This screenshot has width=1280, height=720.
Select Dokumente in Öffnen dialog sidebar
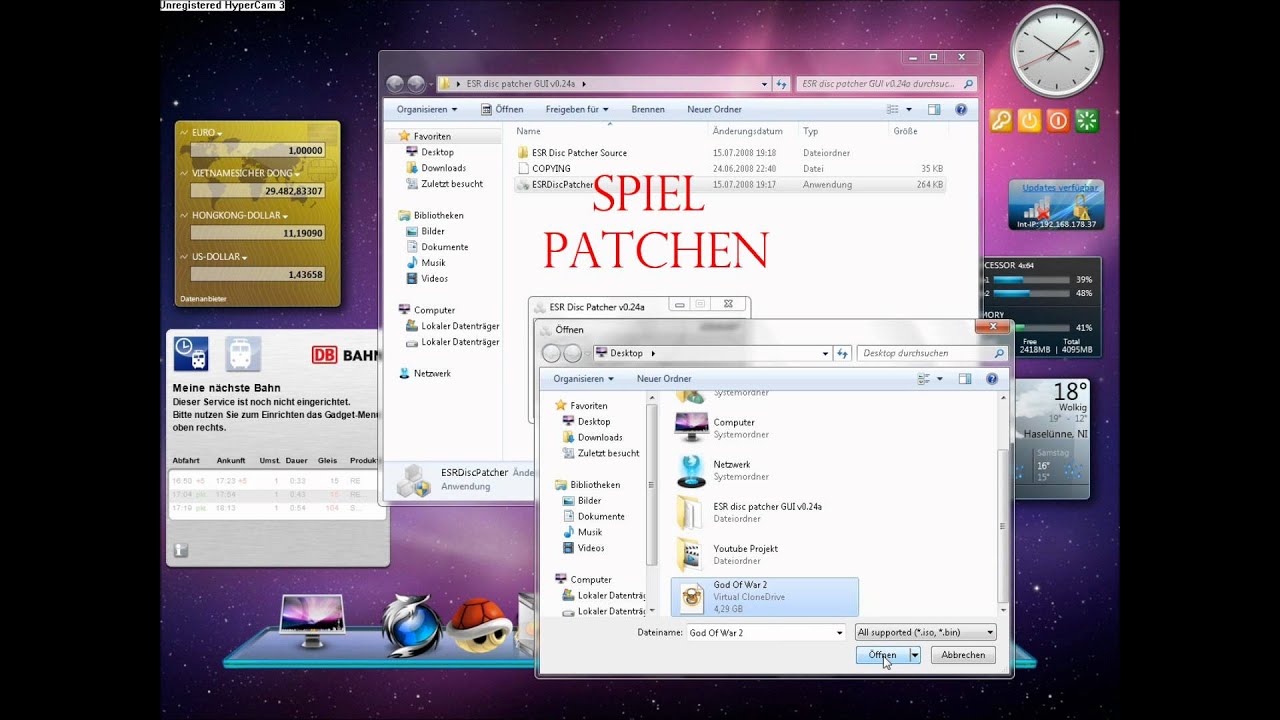click(600, 516)
